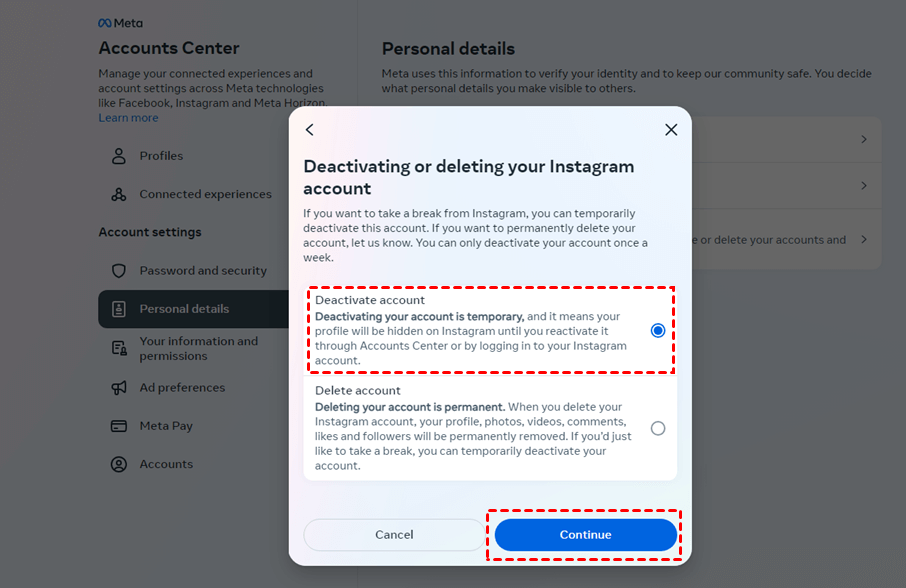Click the Meta Pay card icon
906x588 pixels.
point(119,426)
